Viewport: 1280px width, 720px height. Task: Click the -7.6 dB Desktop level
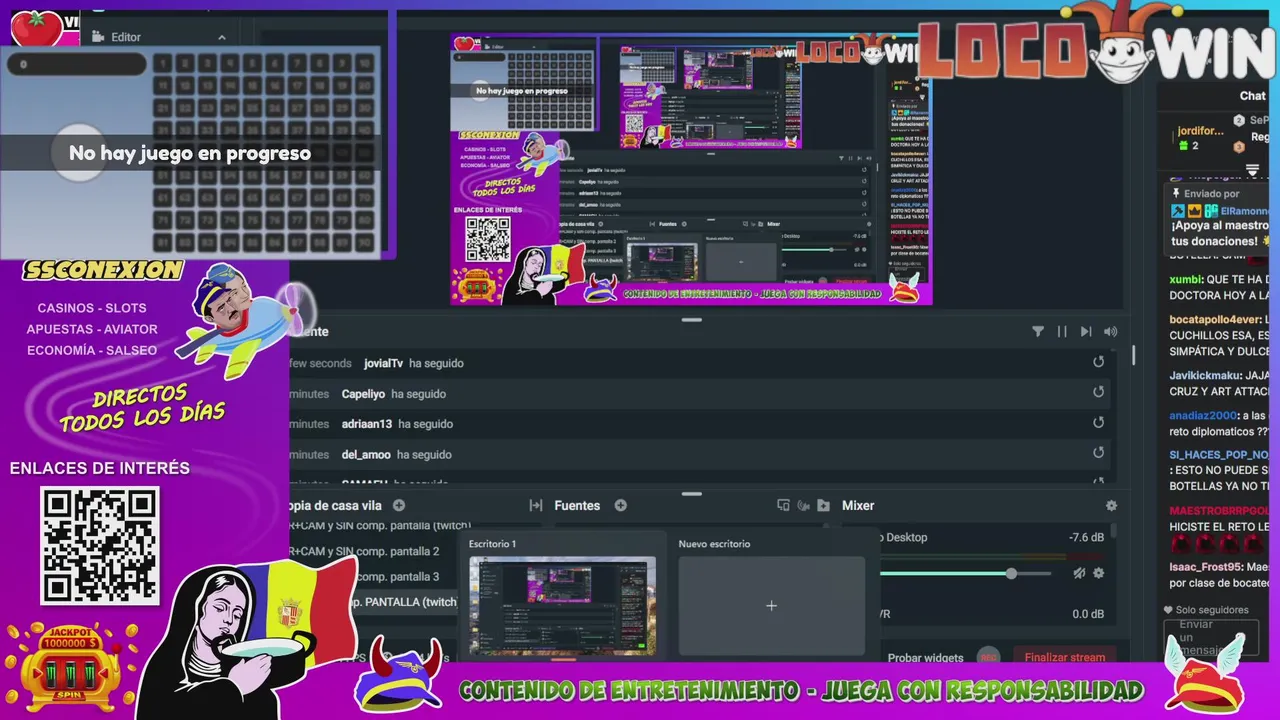click(1086, 537)
